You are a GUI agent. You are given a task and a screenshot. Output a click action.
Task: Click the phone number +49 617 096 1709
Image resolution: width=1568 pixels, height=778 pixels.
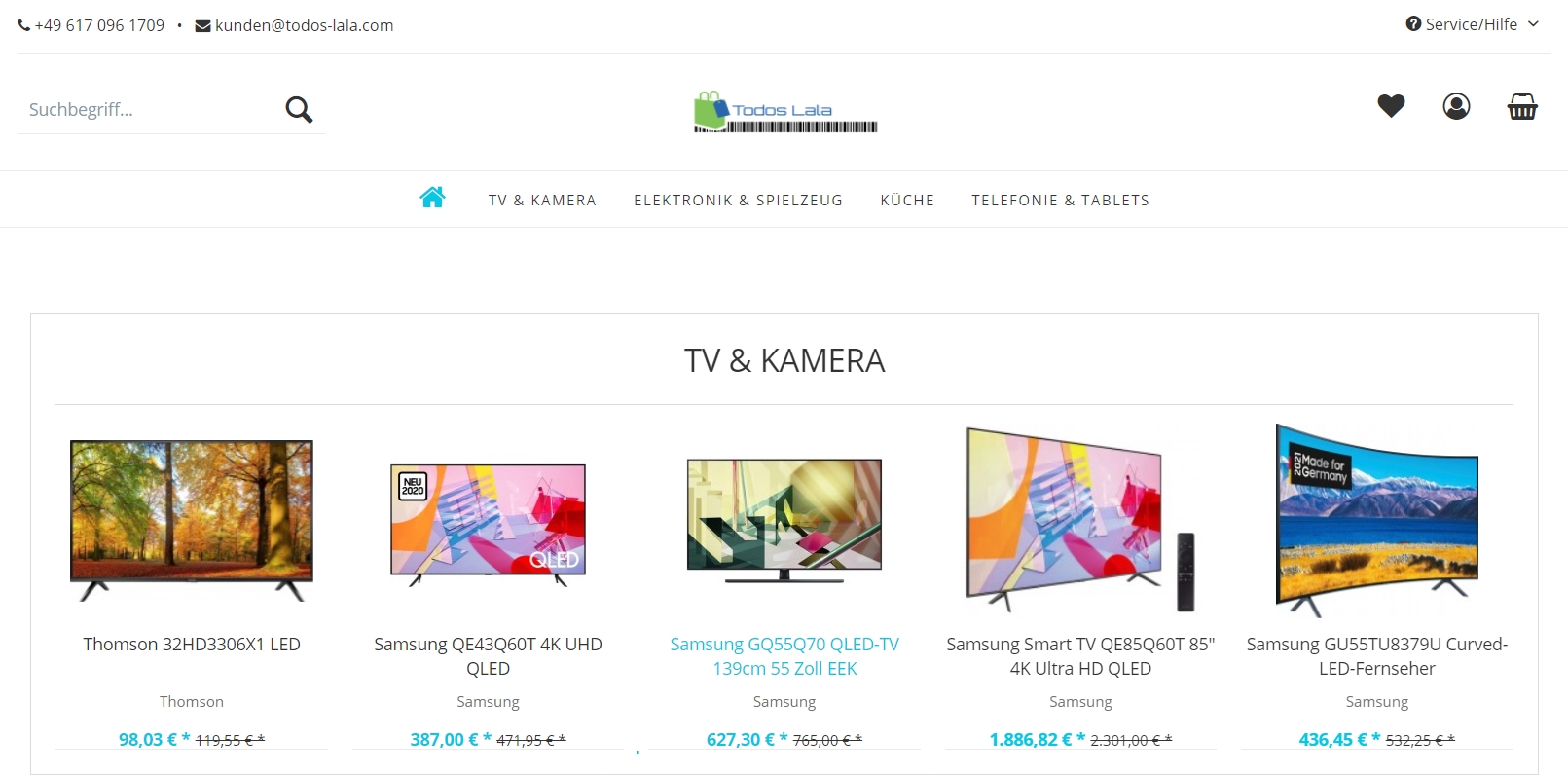(99, 25)
